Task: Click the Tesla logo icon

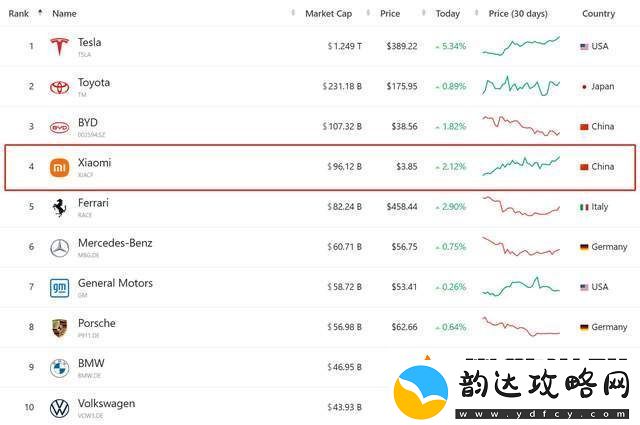Action: [x=59, y=46]
